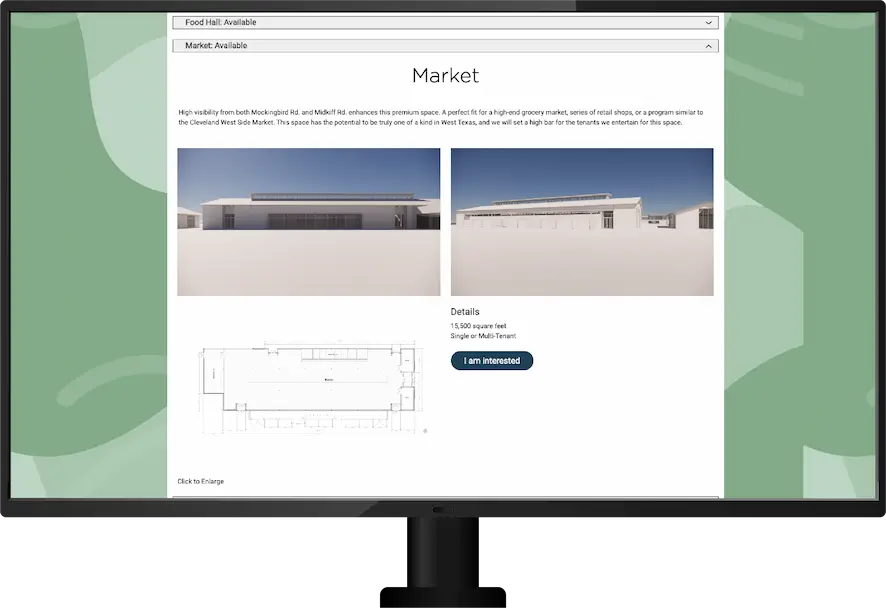Enlarge the Market floor plan drawing
Image resolution: width=886 pixels, height=608 pixels.
point(312,385)
